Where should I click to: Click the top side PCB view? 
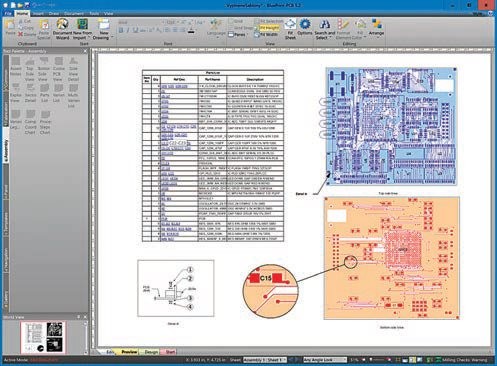click(391, 126)
